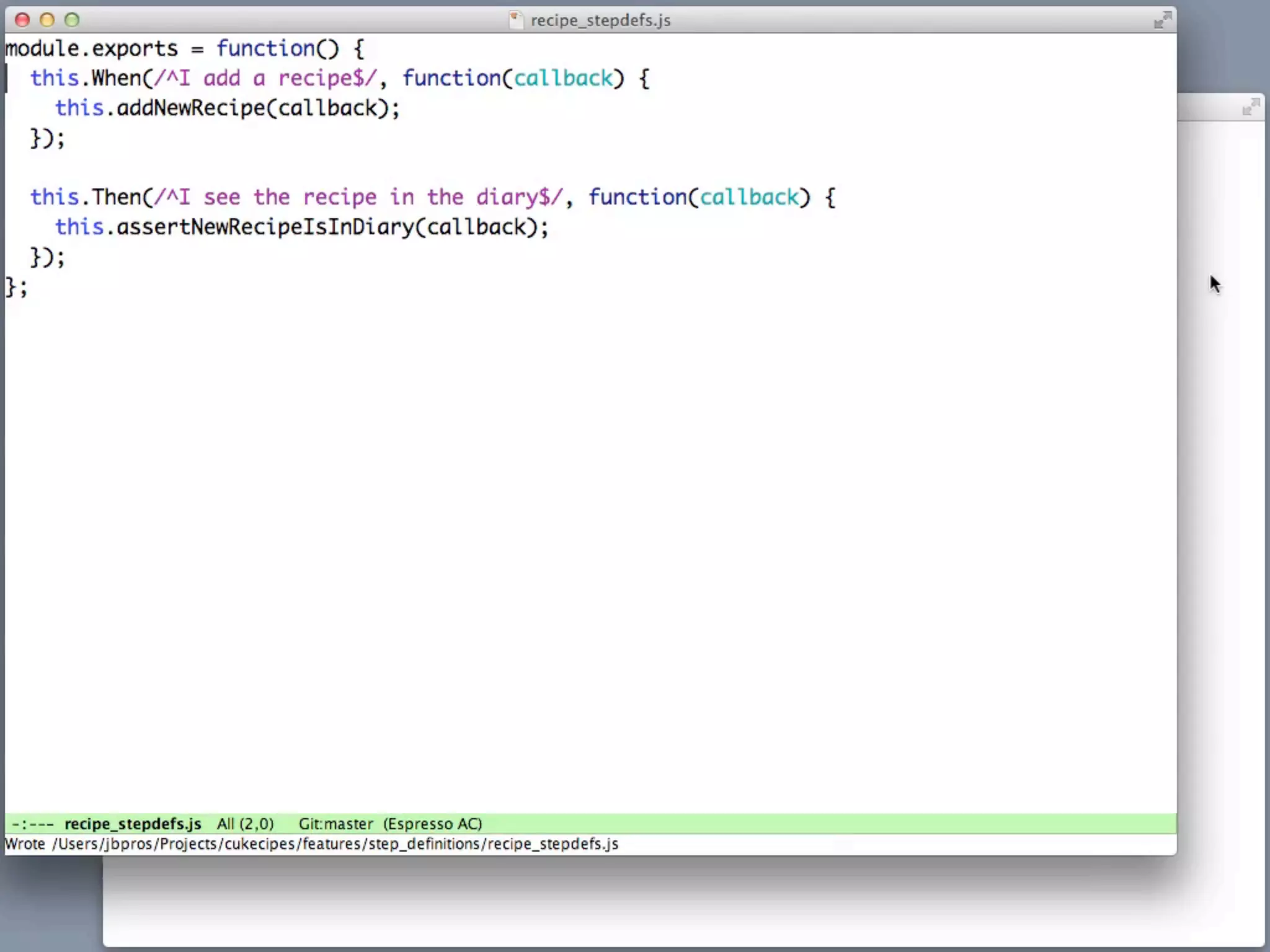Close the recipe_stepdefs.js window

pos(22,20)
